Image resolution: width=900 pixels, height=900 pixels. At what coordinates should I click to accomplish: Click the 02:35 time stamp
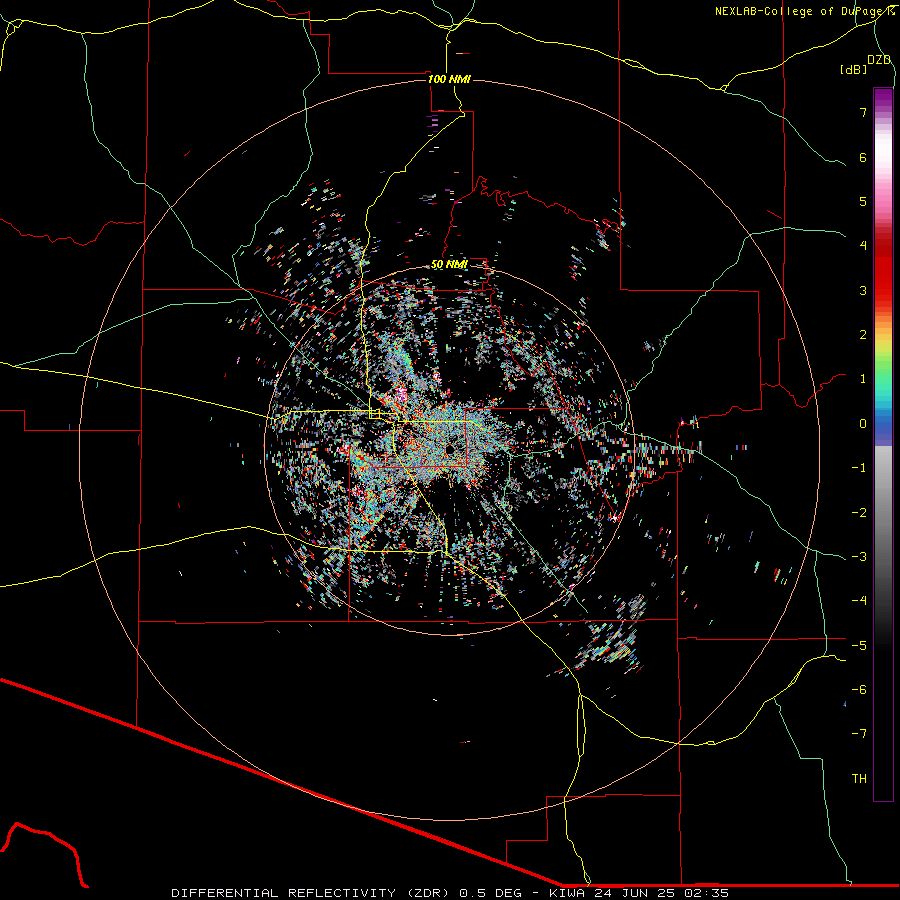[x=706, y=893]
